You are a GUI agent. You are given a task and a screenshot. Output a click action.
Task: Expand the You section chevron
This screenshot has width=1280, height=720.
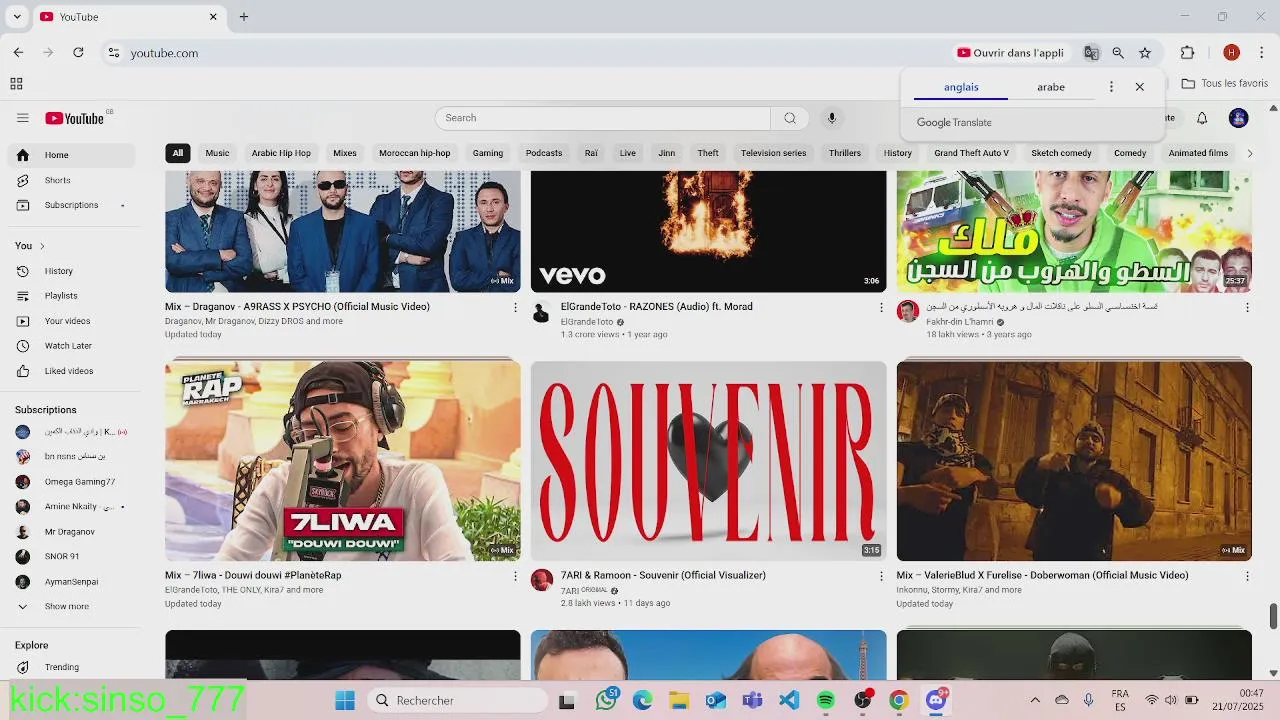coord(42,246)
